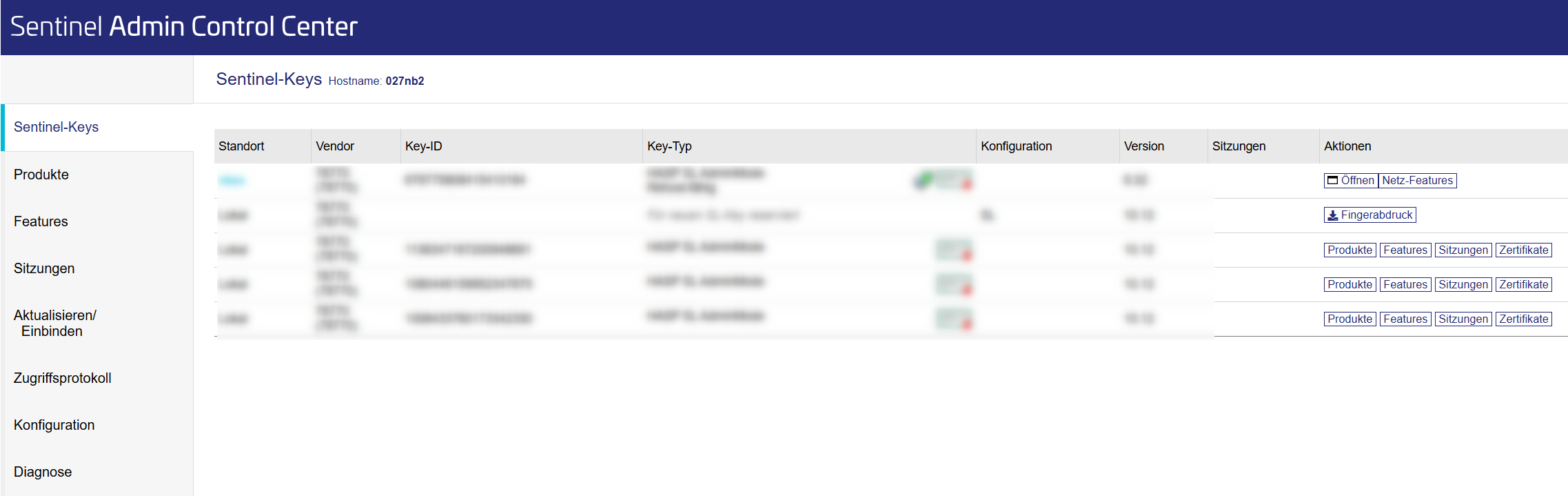The height and width of the screenshot is (496, 1568).
Task: Select Sentinel-Keys in the sidebar
Action: tap(56, 127)
